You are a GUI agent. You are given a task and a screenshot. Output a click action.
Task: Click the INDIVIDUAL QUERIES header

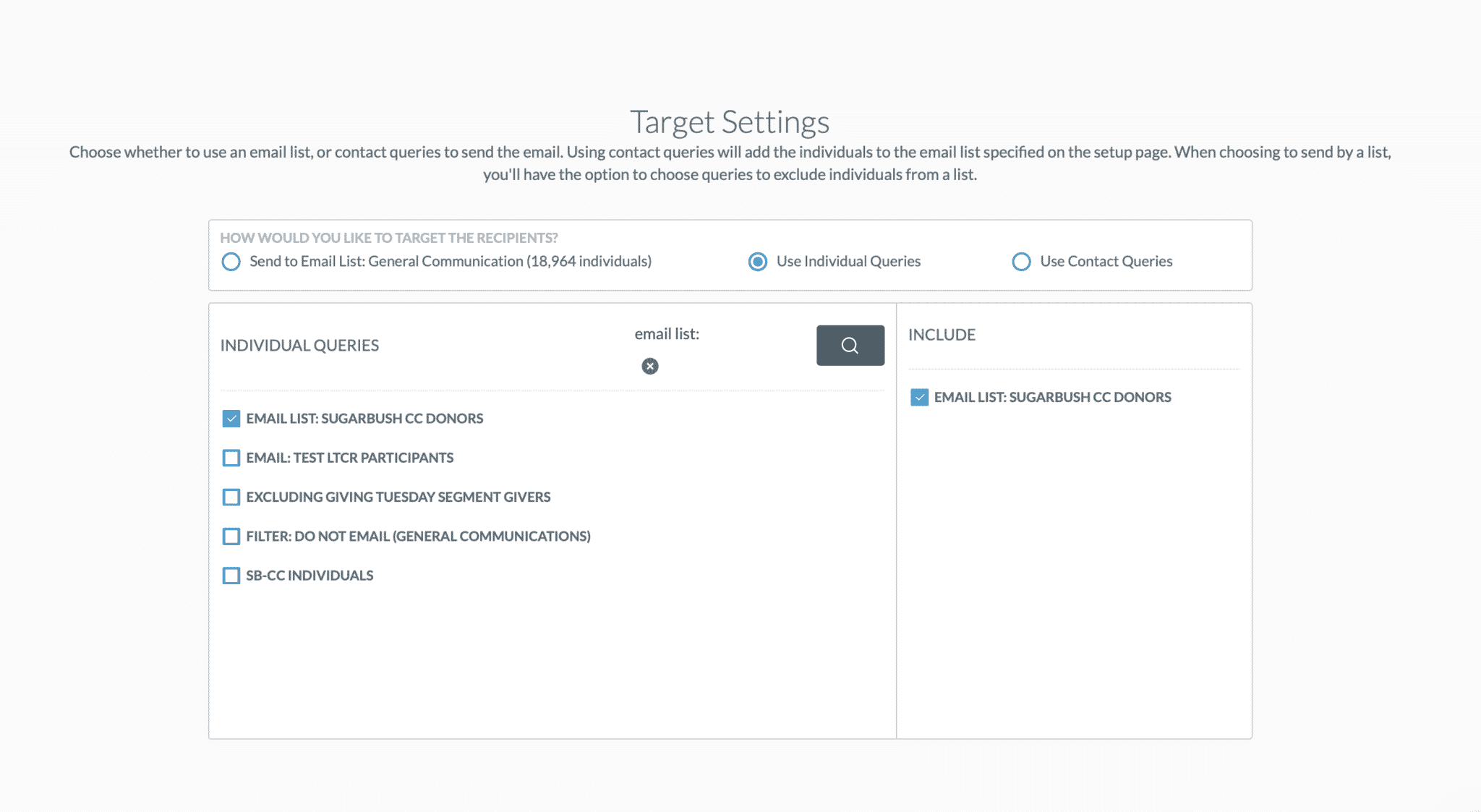[x=299, y=346]
